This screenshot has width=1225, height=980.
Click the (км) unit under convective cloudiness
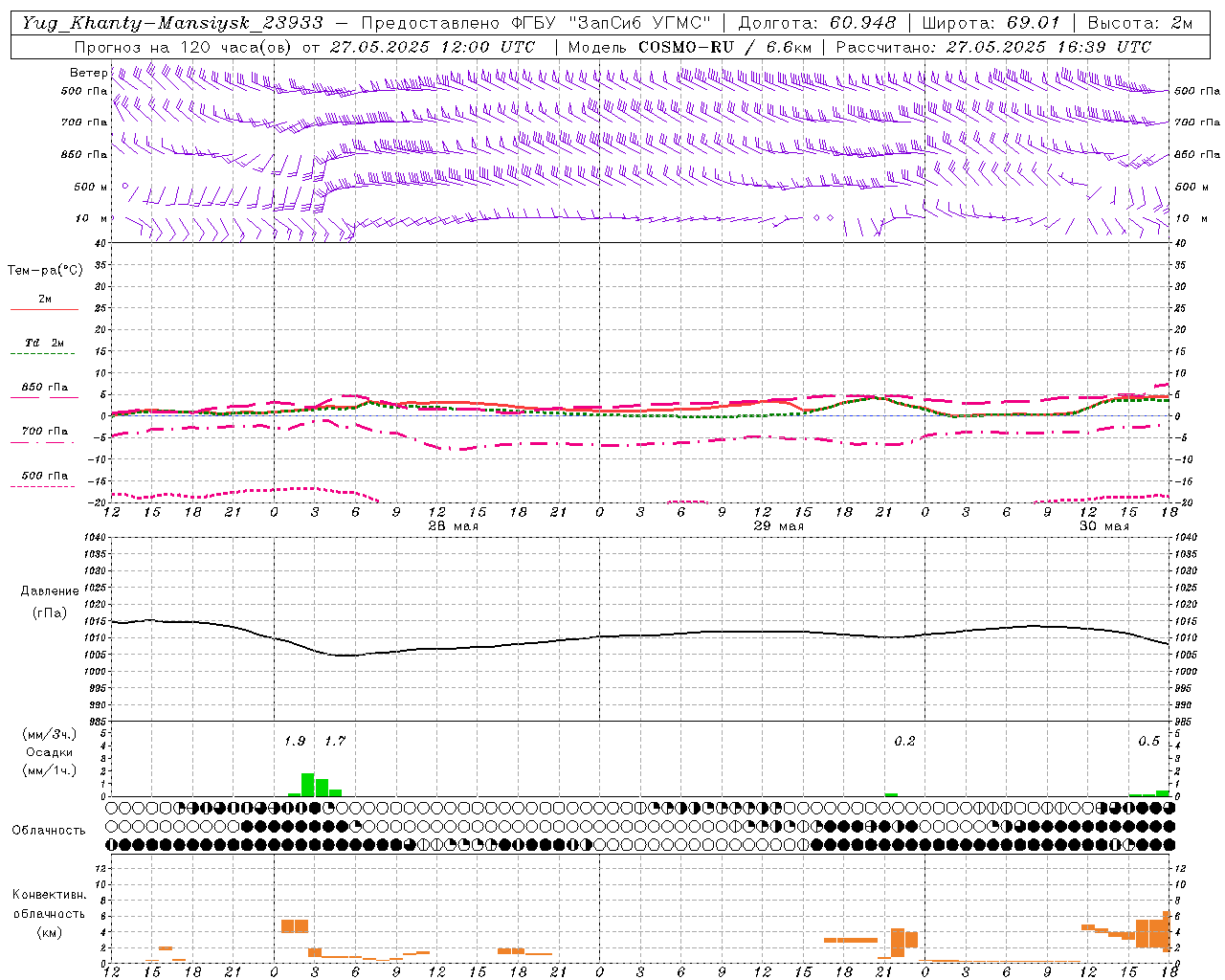(49, 932)
